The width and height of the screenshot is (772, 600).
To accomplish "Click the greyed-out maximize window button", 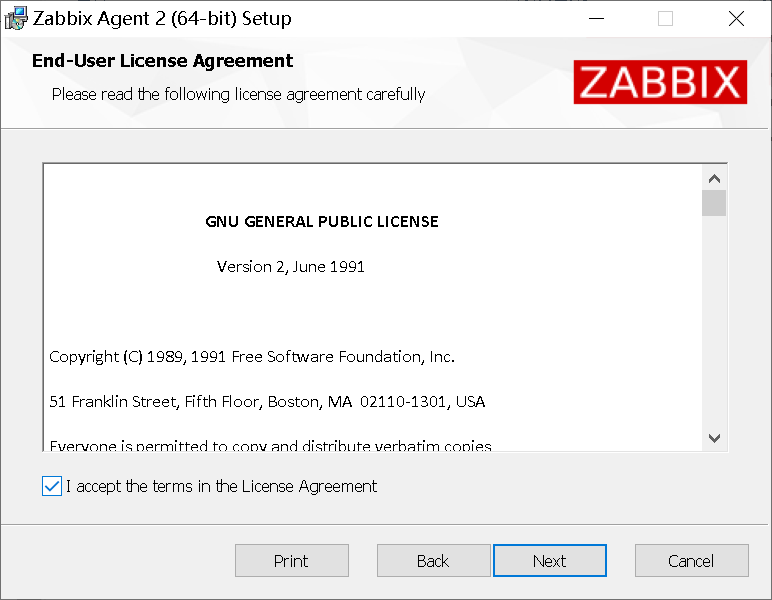I will pos(665,18).
